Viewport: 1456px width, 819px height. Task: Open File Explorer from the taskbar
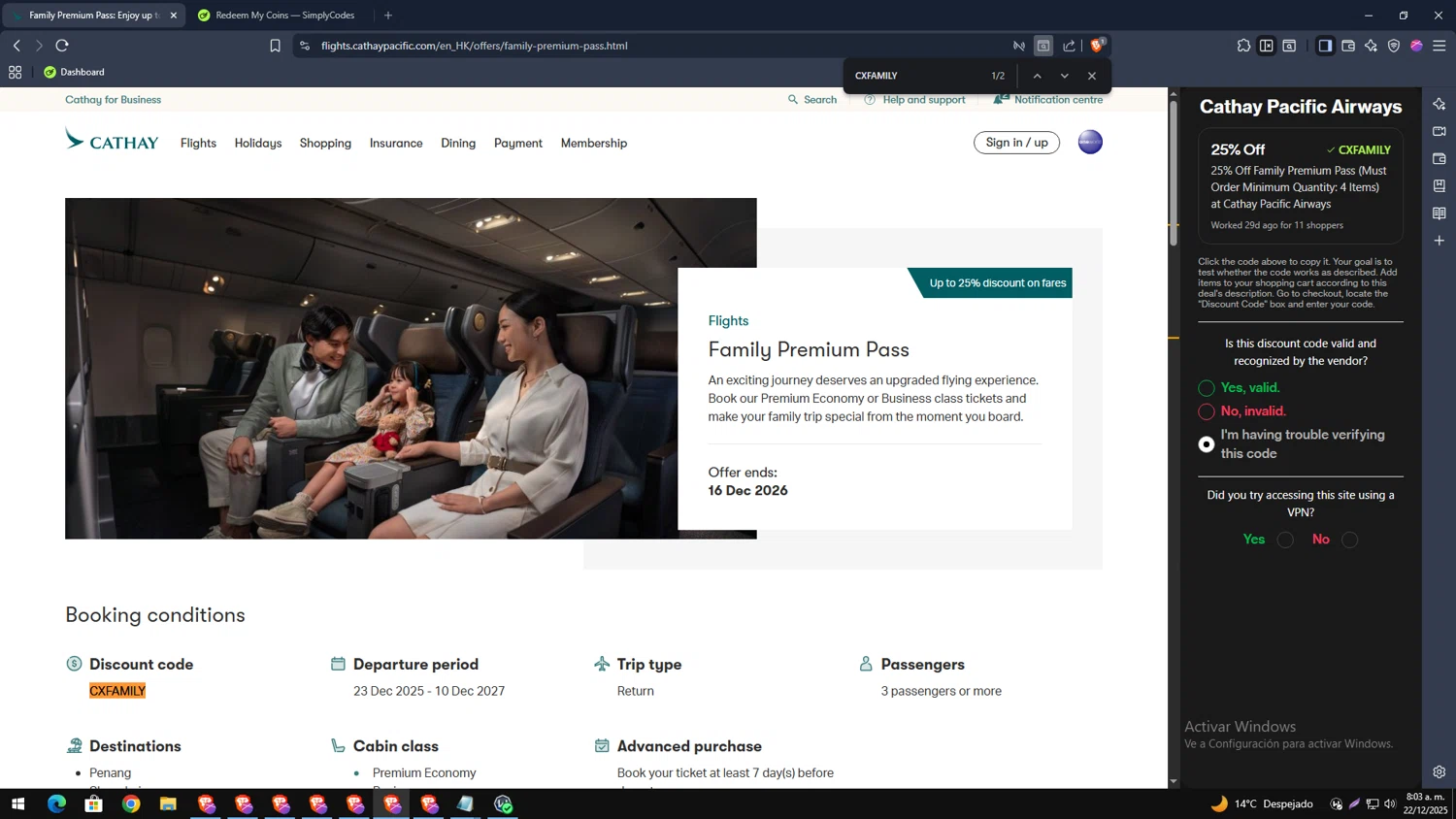click(168, 803)
